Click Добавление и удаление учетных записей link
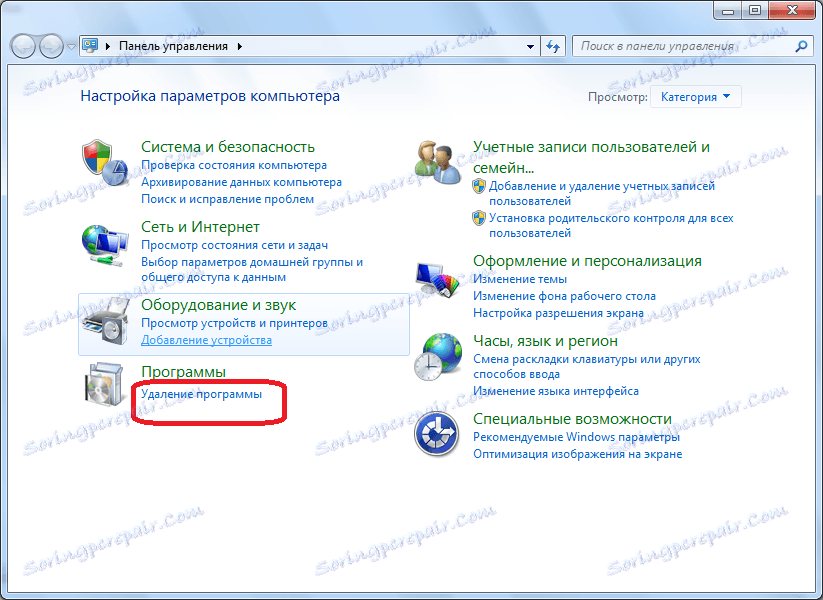Image resolution: width=823 pixels, height=600 pixels. click(x=602, y=193)
